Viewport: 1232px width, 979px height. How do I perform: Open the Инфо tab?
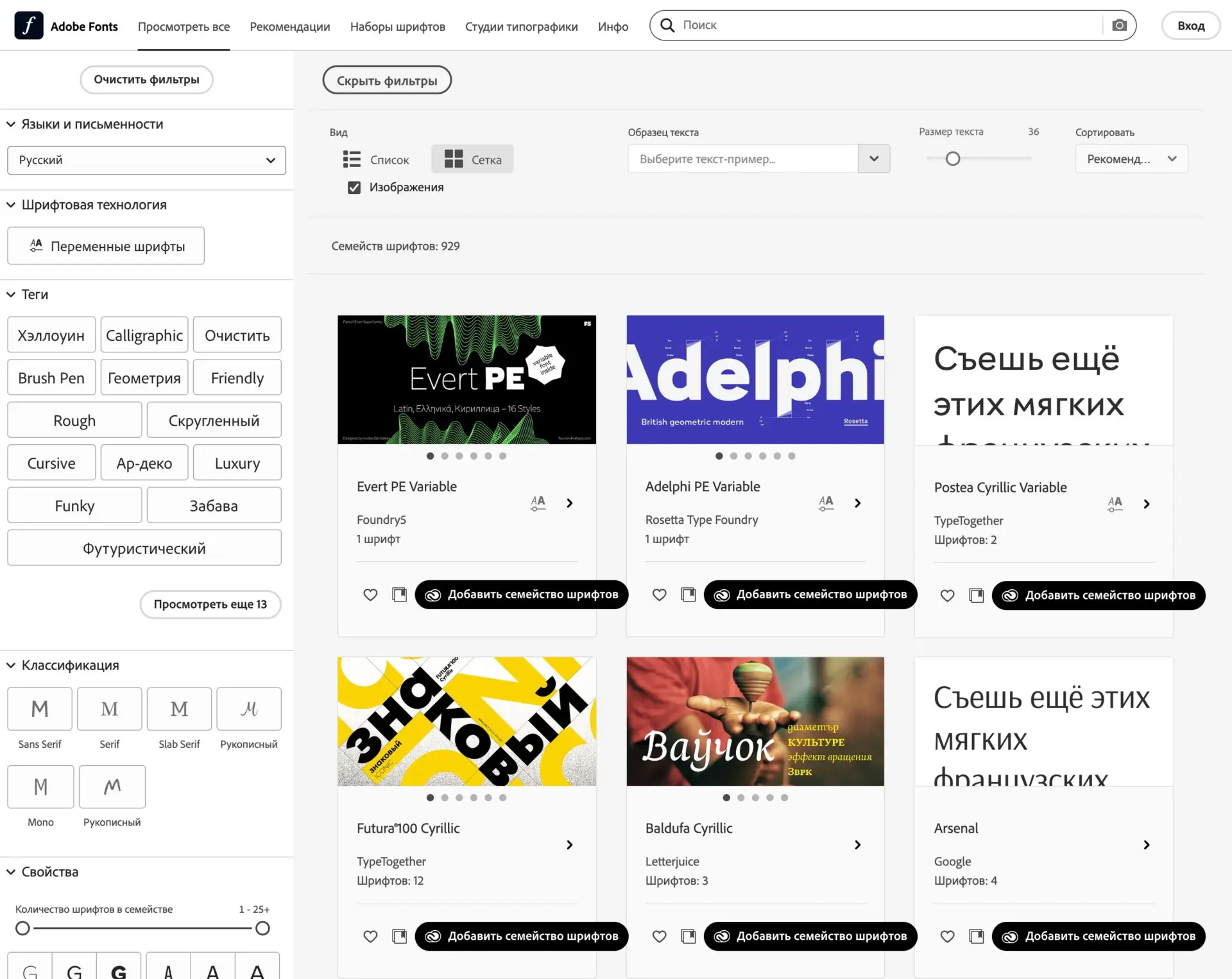coord(613,26)
